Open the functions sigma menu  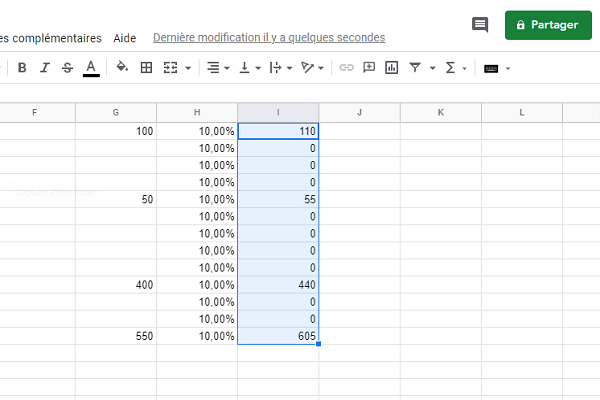click(x=450, y=68)
